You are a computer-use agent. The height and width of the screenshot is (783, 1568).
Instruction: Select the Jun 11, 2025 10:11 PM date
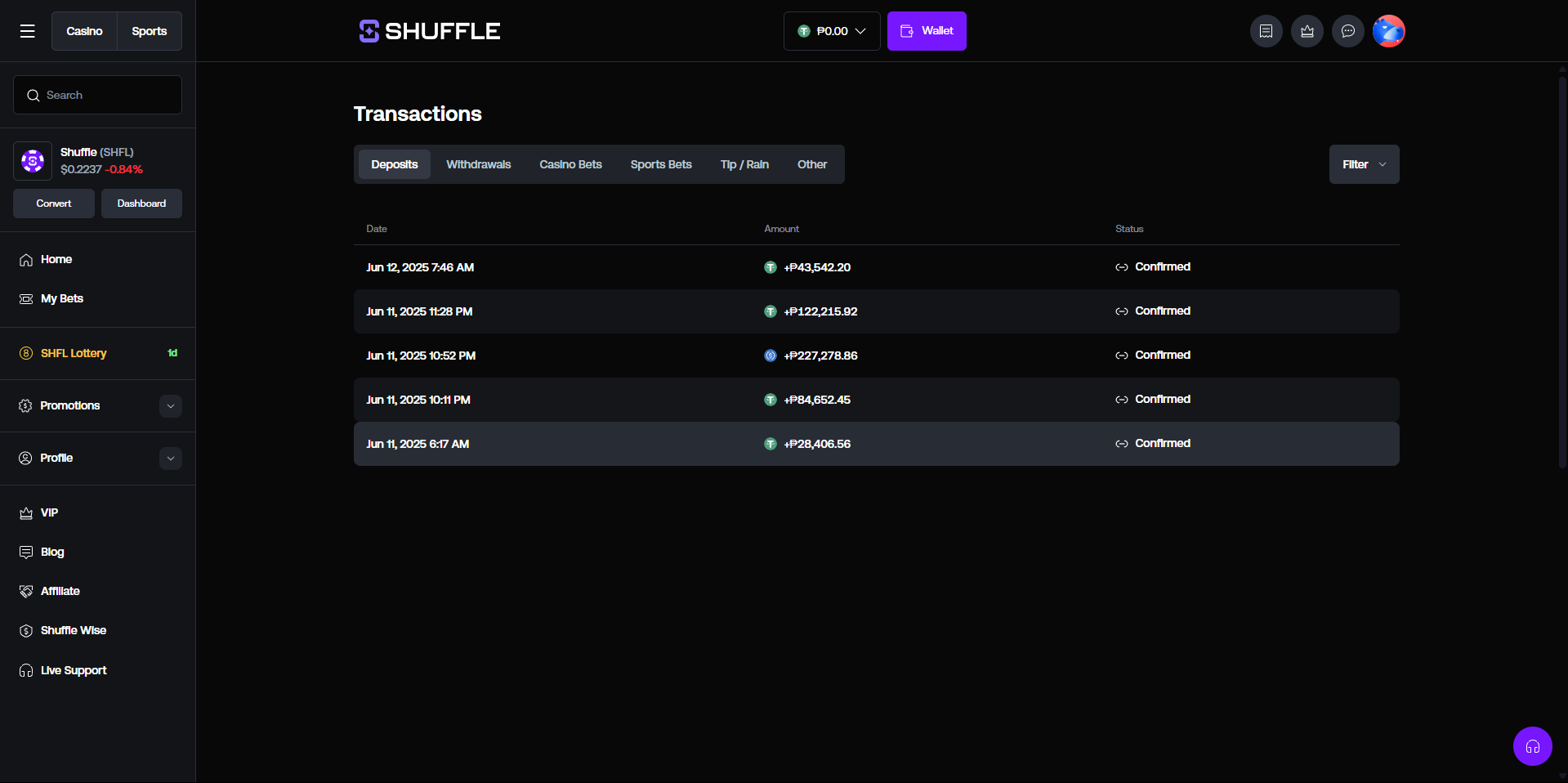[418, 400]
